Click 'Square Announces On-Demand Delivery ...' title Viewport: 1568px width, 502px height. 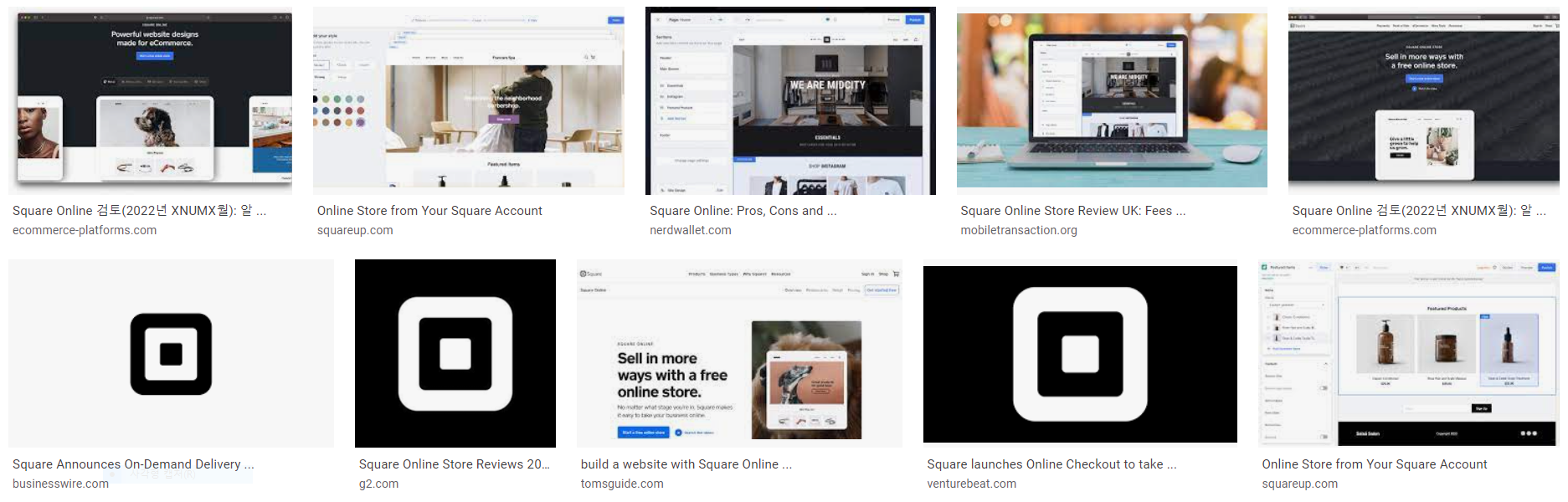pos(133,464)
